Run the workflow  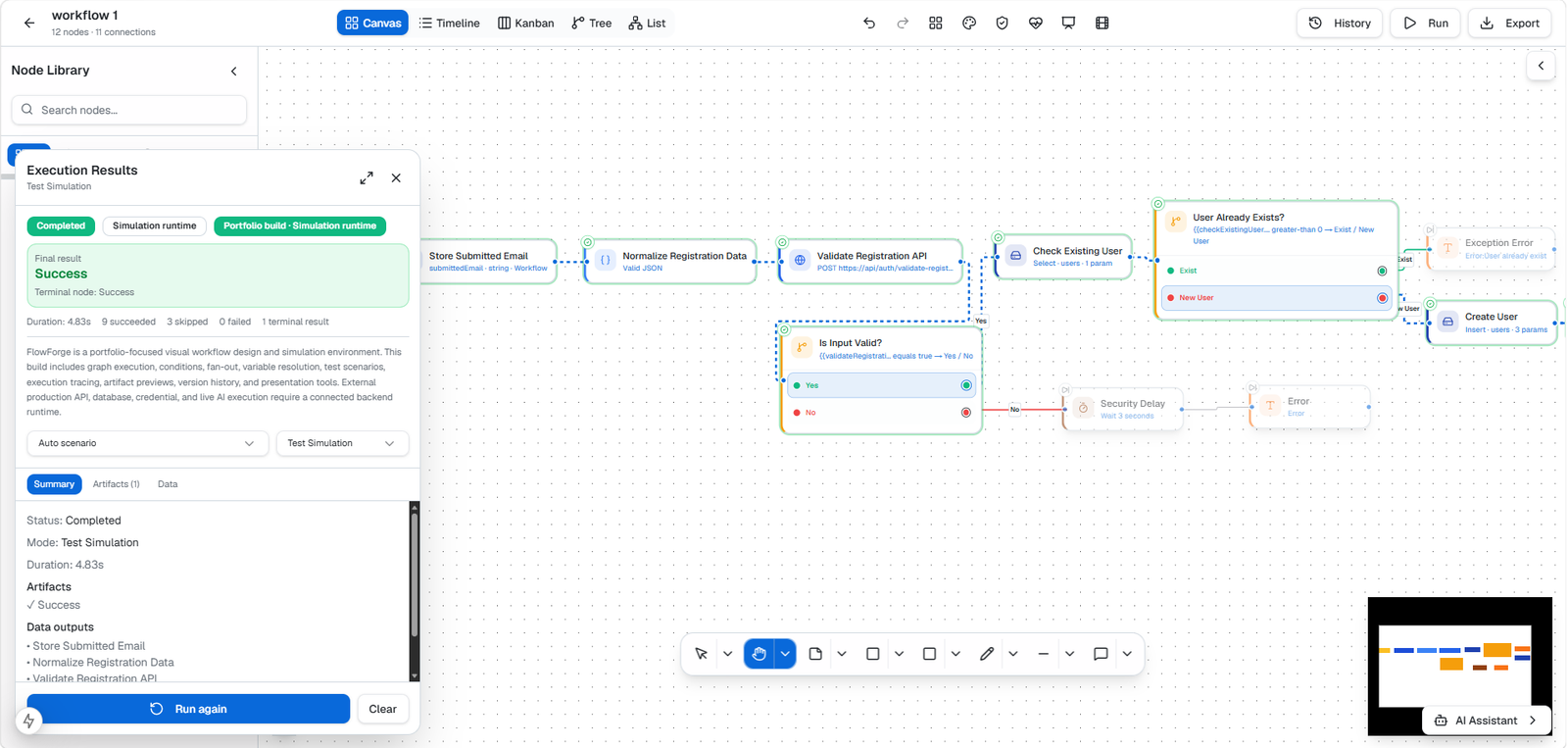pyautogui.click(x=1426, y=23)
